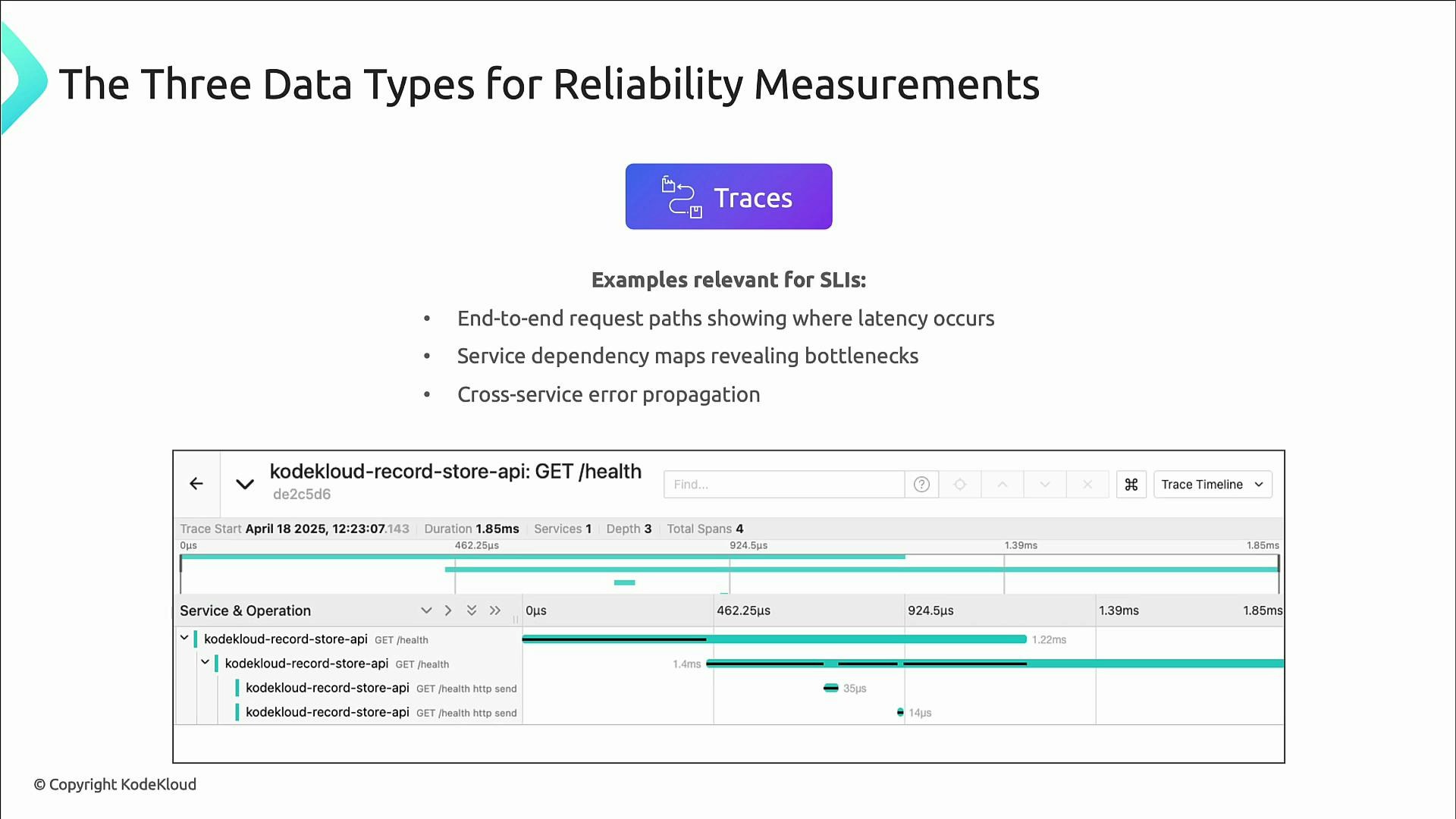Select the locate target icon beside Find
The image size is (1456, 819).
[x=959, y=484]
